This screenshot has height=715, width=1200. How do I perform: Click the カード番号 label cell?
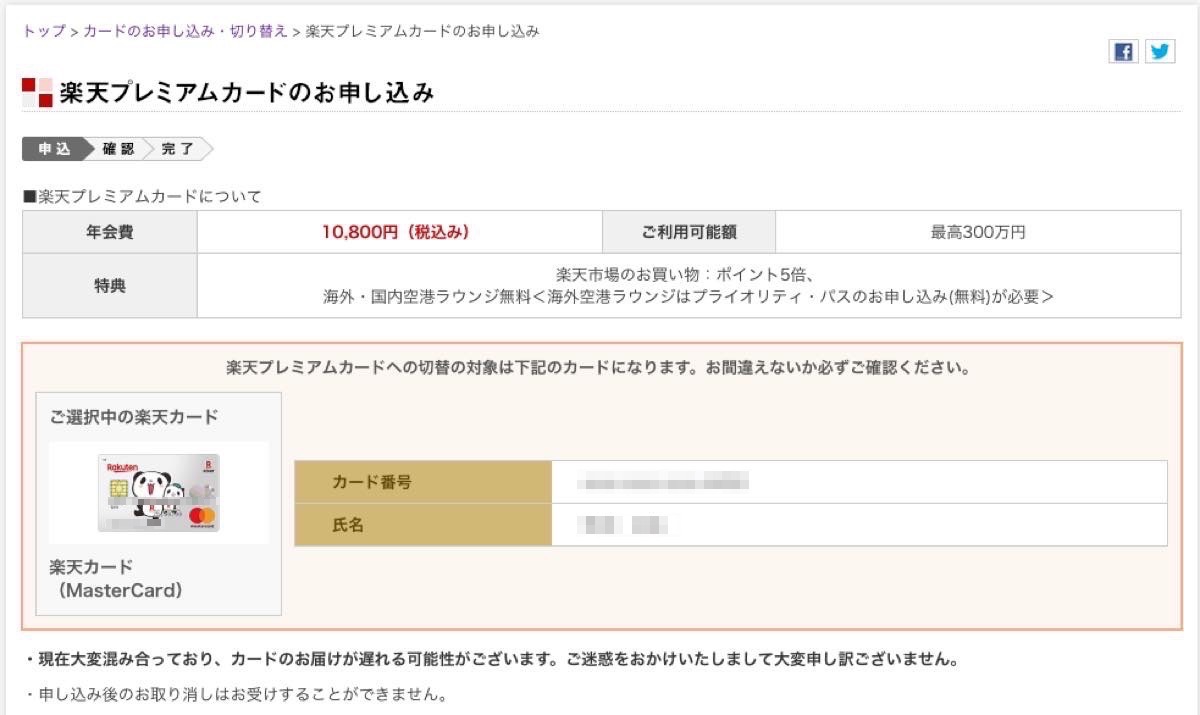[423, 482]
